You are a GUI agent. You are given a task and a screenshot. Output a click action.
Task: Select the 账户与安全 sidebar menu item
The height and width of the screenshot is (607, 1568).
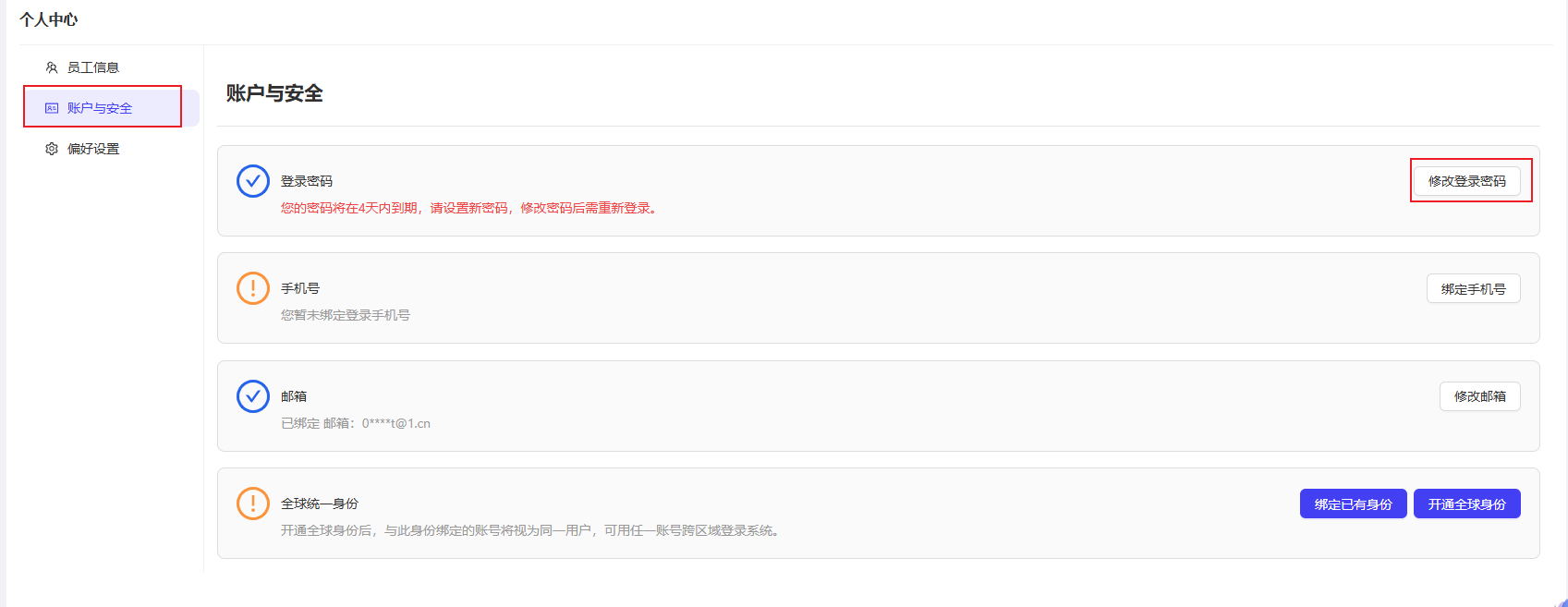point(100,108)
